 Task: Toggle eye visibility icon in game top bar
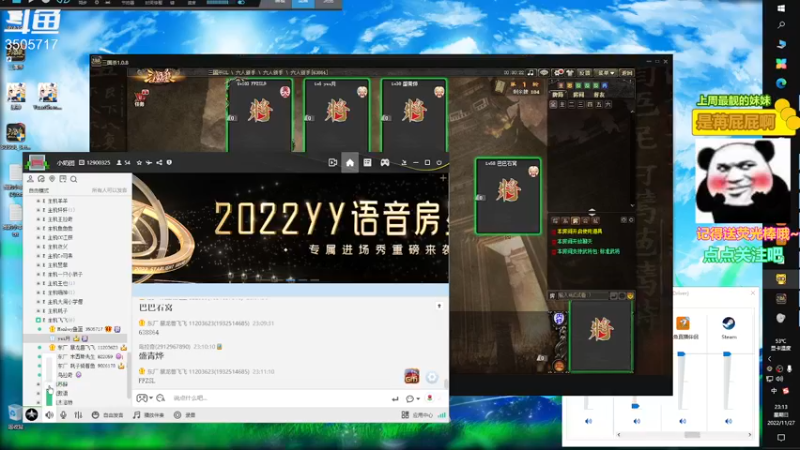(x=544, y=73)
